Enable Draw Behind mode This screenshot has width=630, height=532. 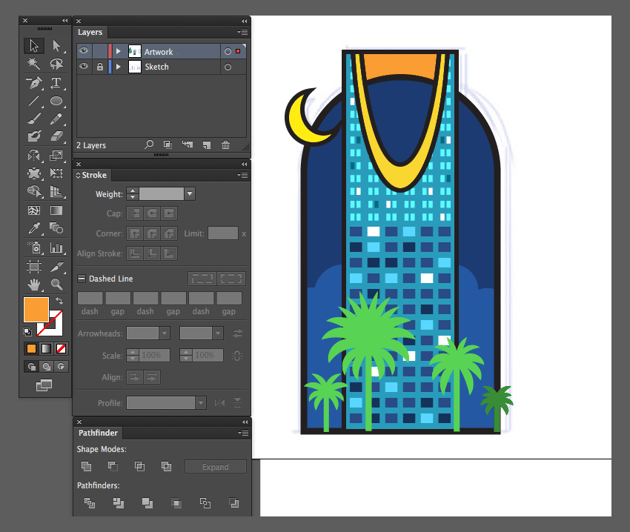[46, 366]
